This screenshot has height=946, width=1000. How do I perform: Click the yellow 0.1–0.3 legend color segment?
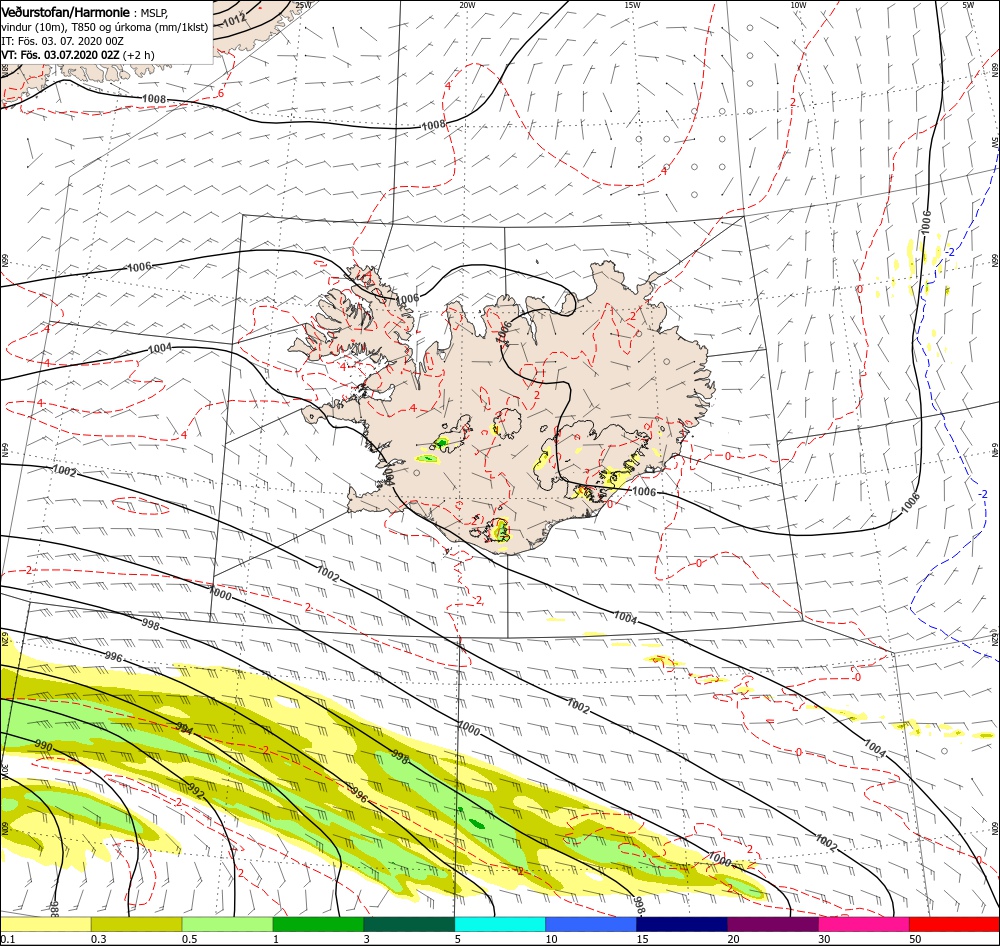46,924
